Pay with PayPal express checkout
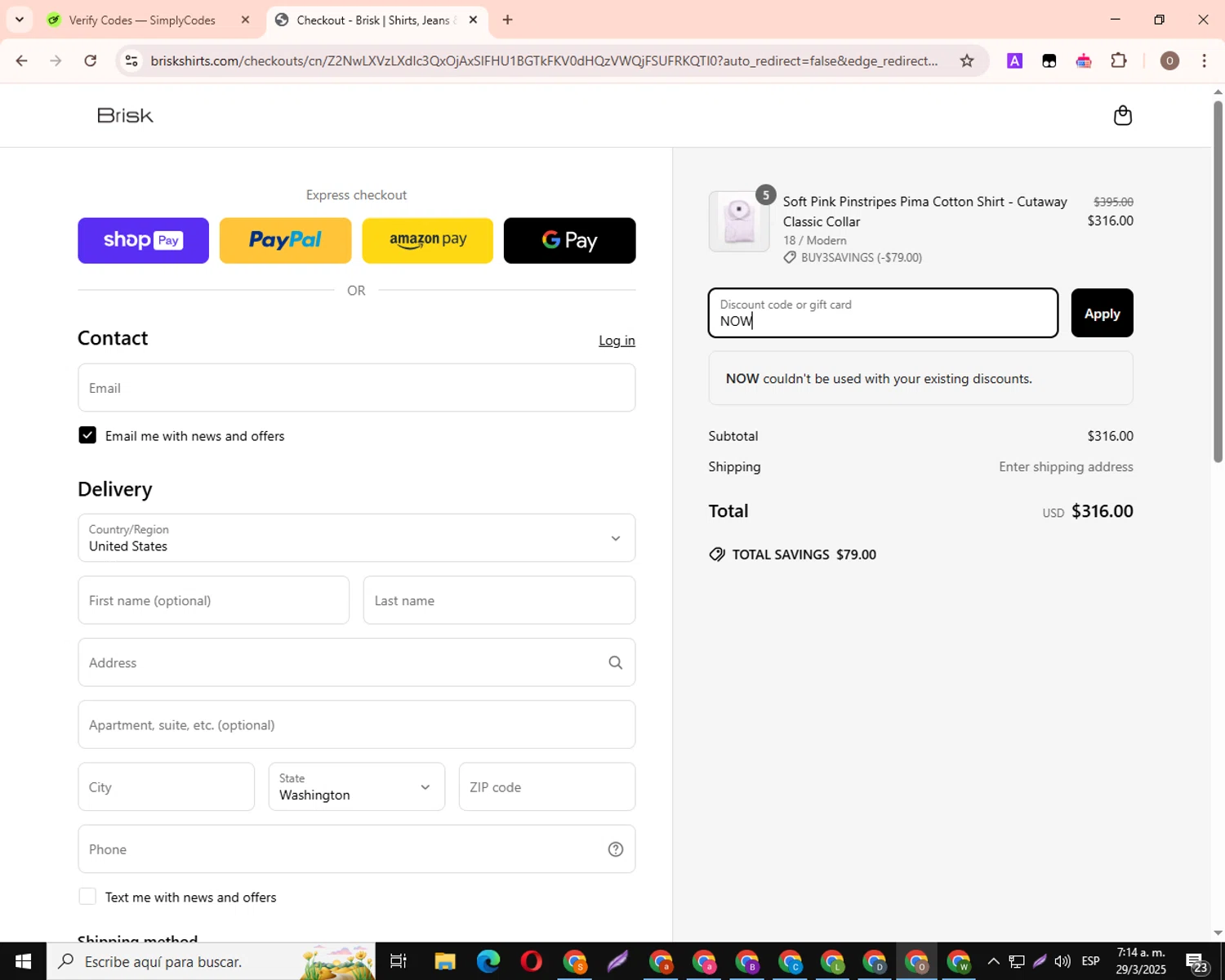The height and width of the screenshot is (980, 1225). [285, 240]
